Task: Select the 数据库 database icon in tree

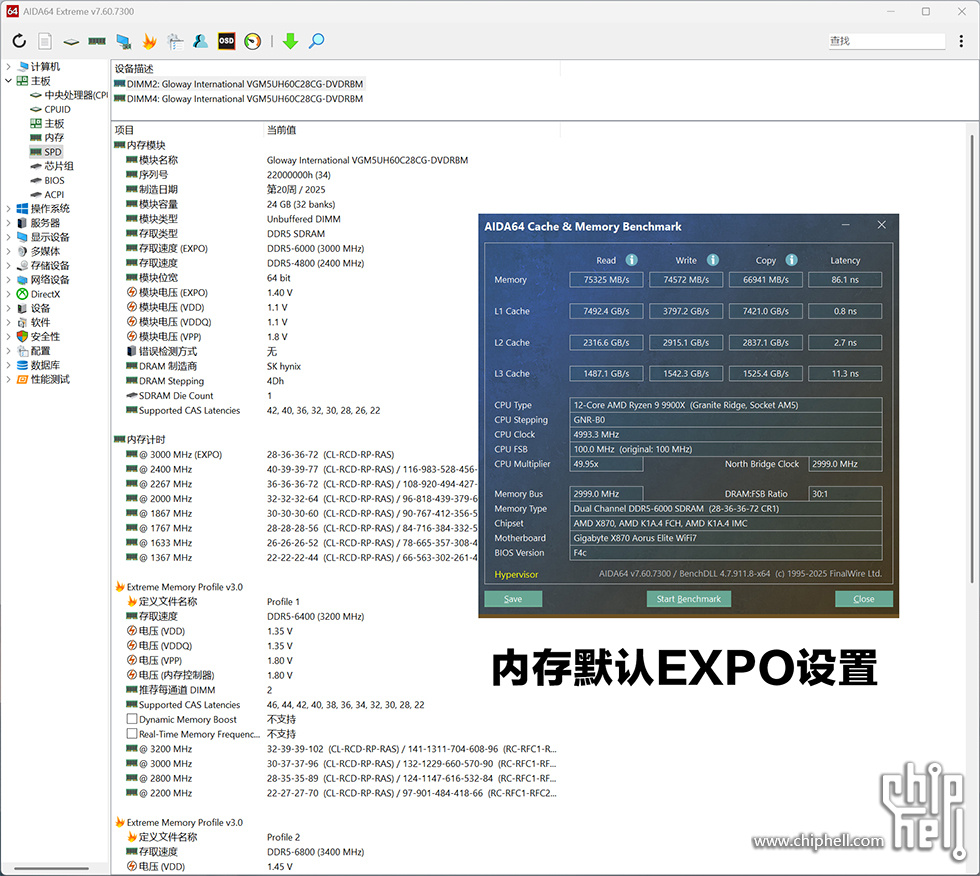Action: point(22,366)
